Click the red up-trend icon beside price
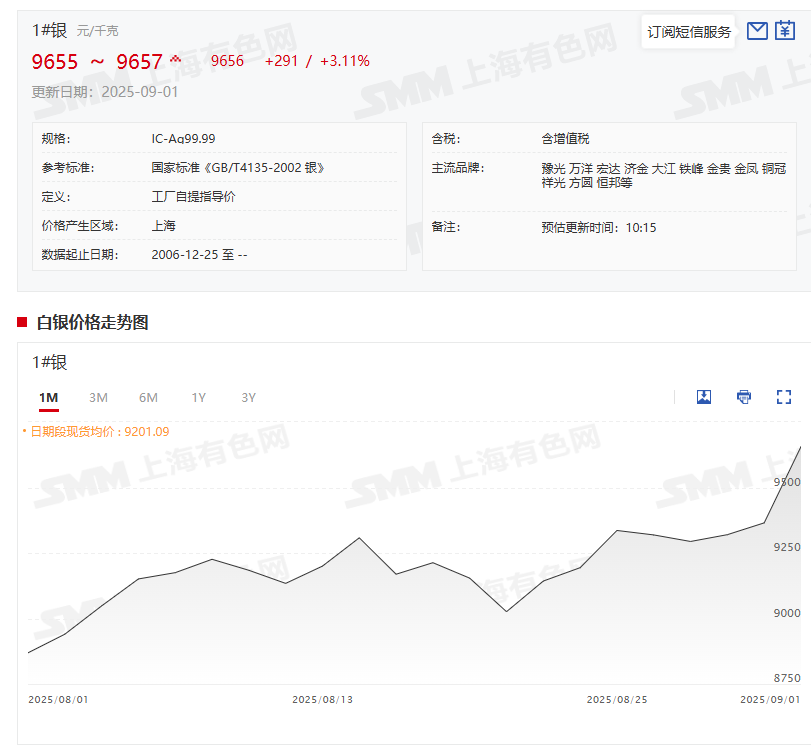 coord(176,59)
